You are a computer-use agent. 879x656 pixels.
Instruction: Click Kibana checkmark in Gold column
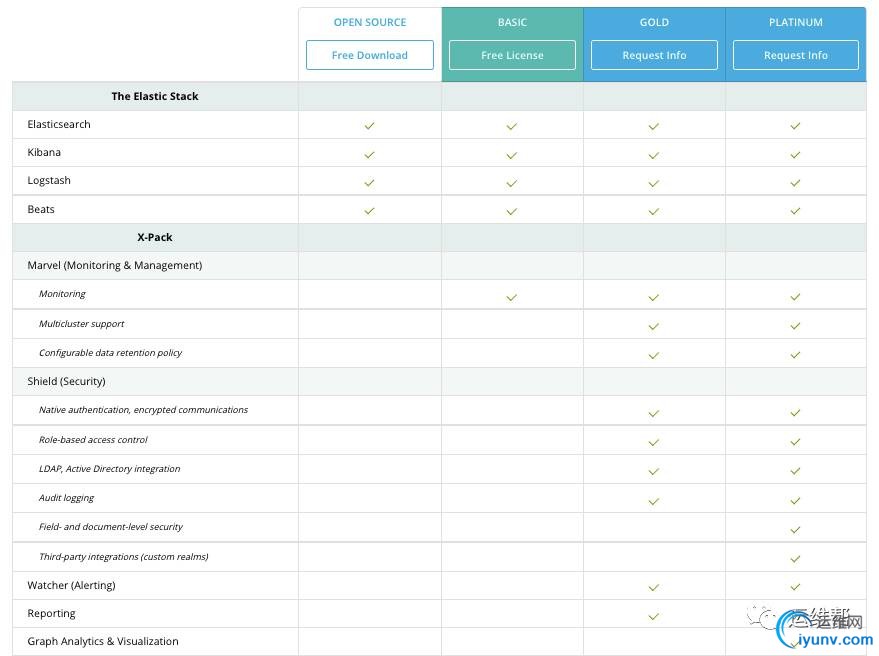tap(654, 155)
